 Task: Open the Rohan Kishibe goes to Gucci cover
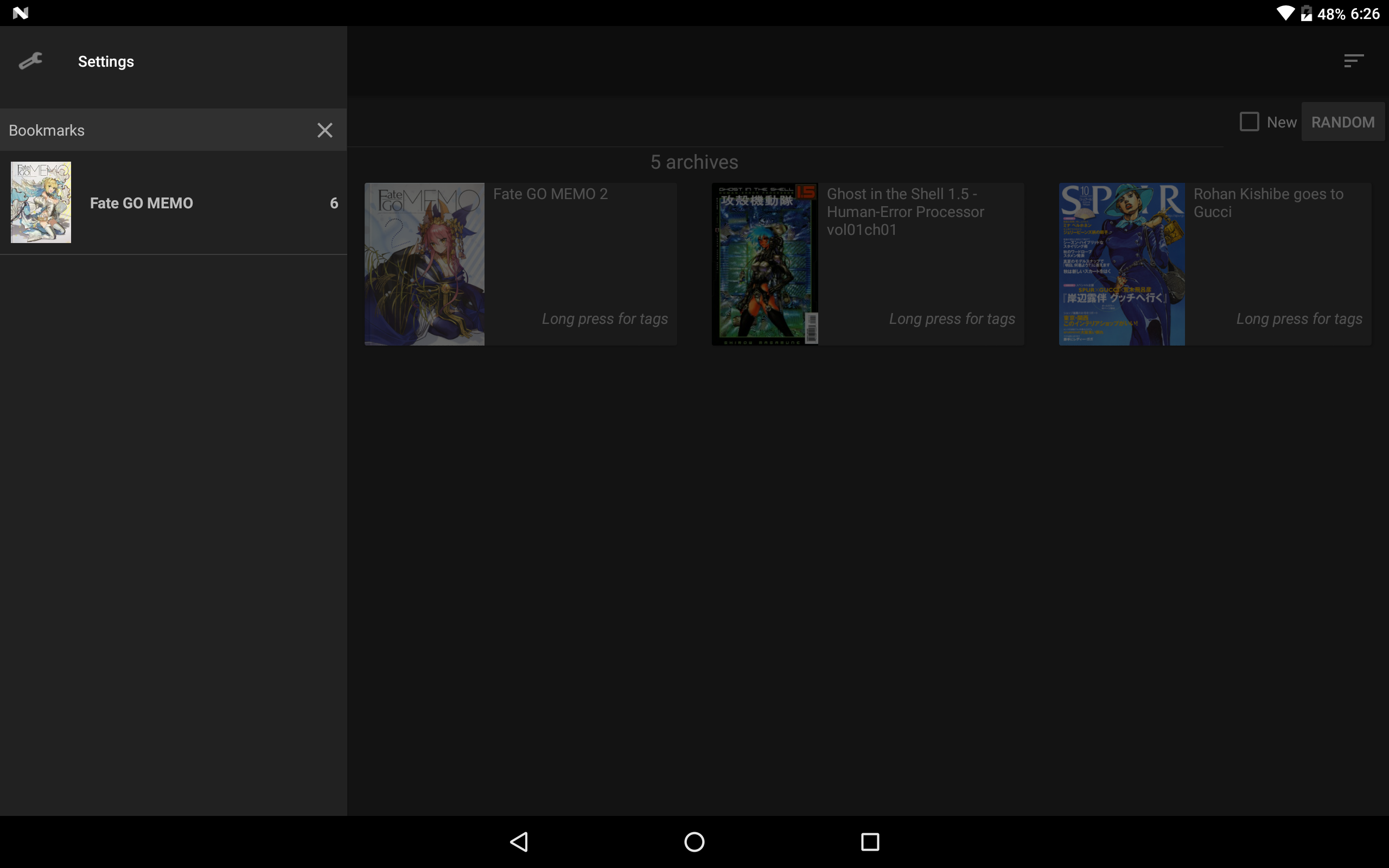point(1122,264)
